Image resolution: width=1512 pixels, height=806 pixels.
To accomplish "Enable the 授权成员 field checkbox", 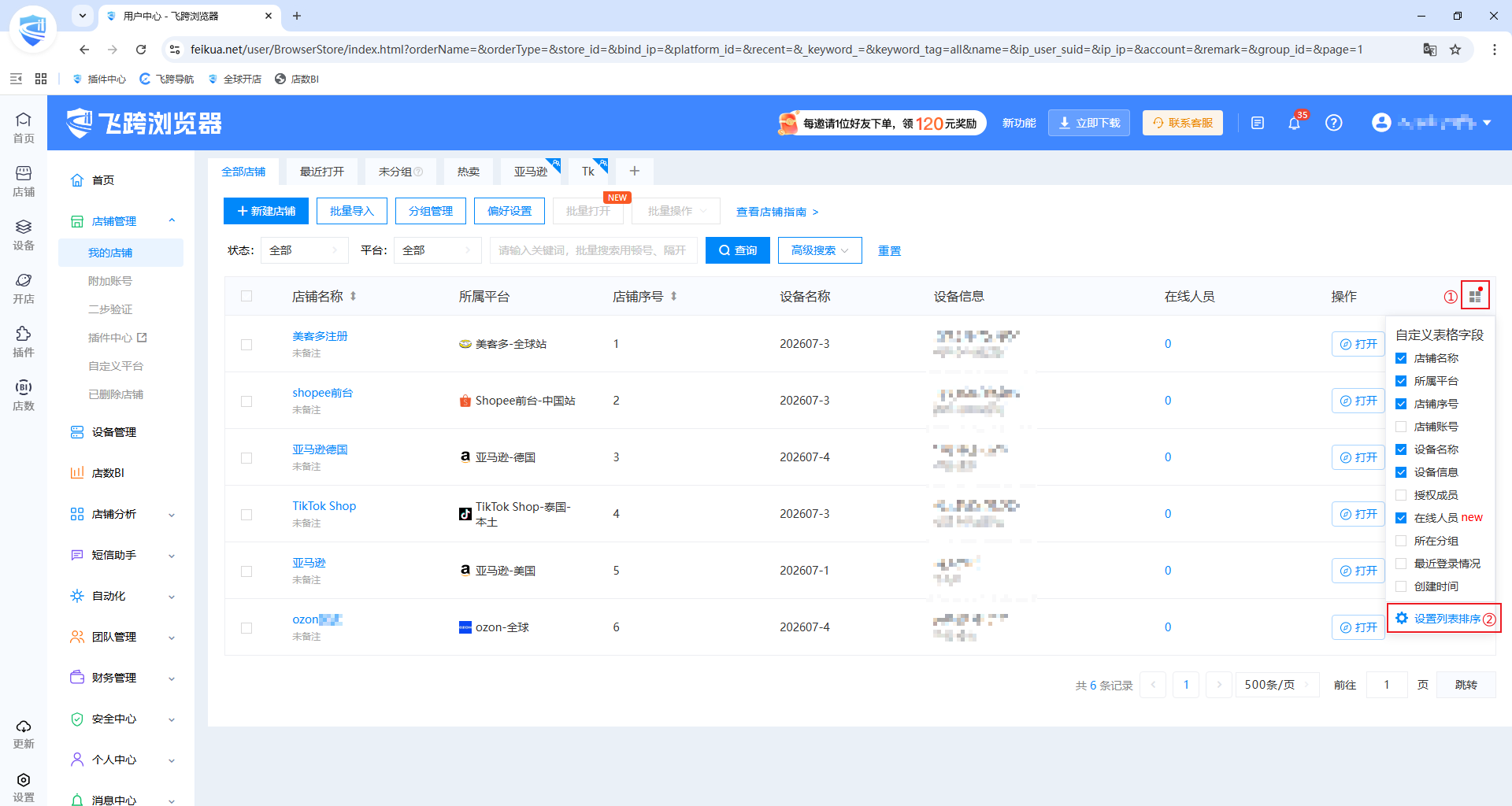I will (x=1401, y=495).
